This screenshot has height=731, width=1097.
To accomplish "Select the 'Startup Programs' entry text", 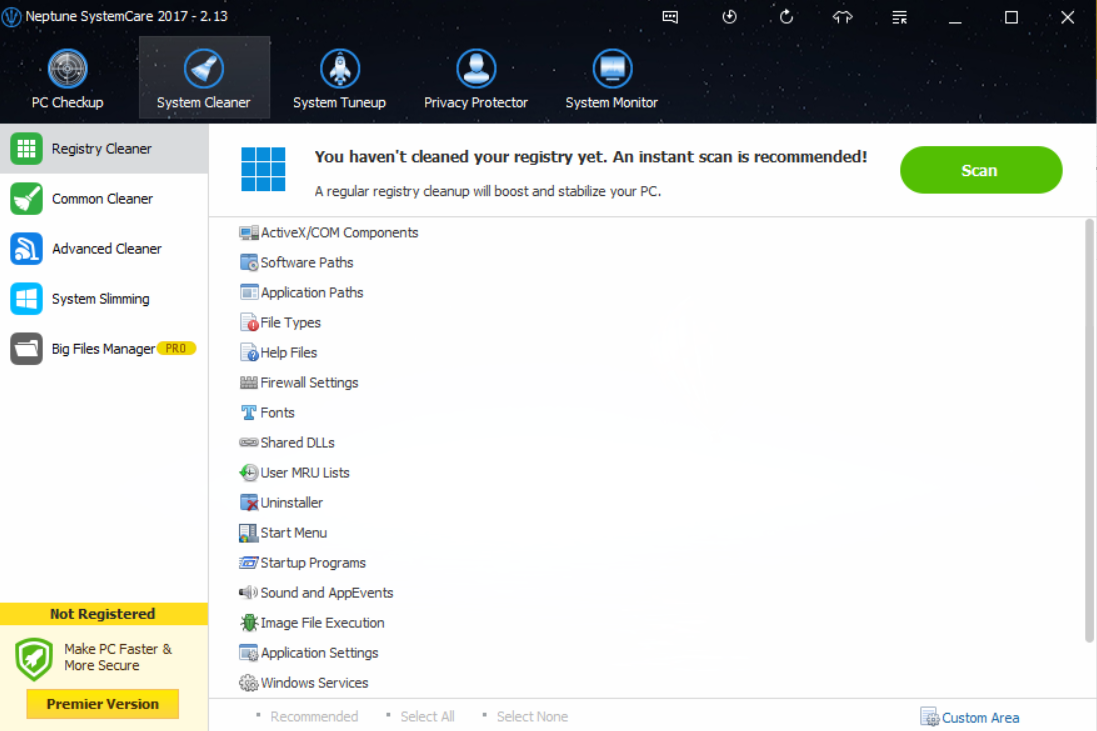I will [x=313, y=563].
